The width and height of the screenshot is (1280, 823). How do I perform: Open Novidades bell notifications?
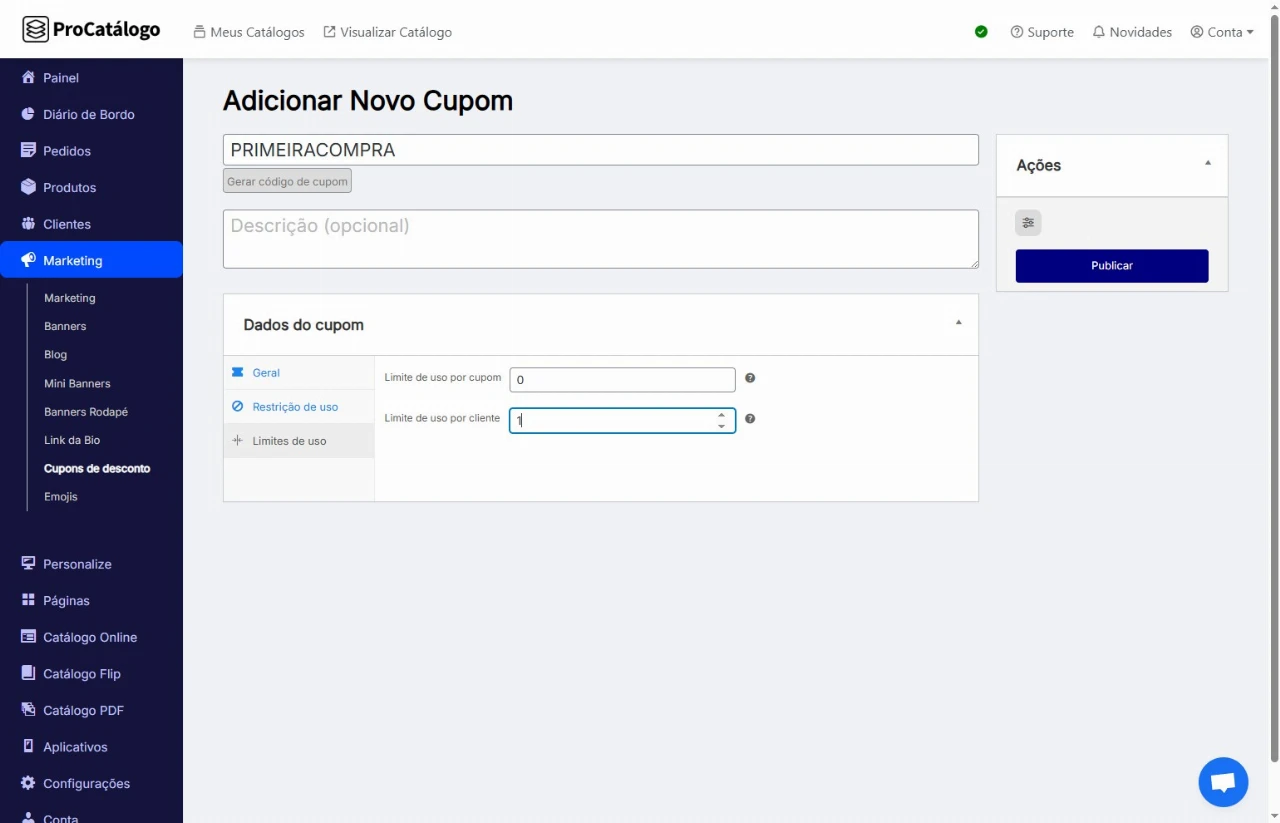(1132, 32)
